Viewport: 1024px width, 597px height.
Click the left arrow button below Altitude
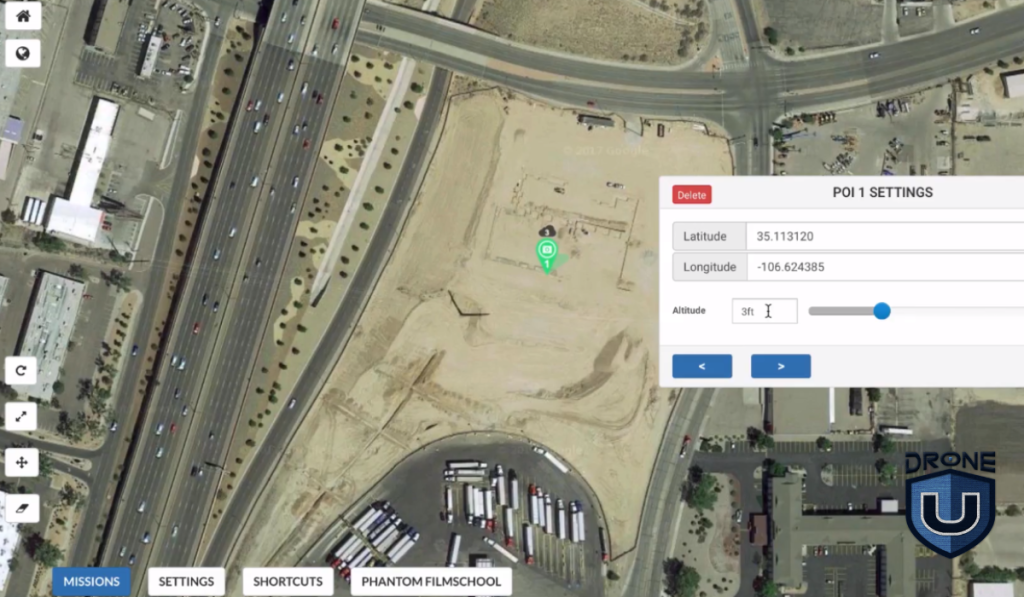(x=702, y=366)
